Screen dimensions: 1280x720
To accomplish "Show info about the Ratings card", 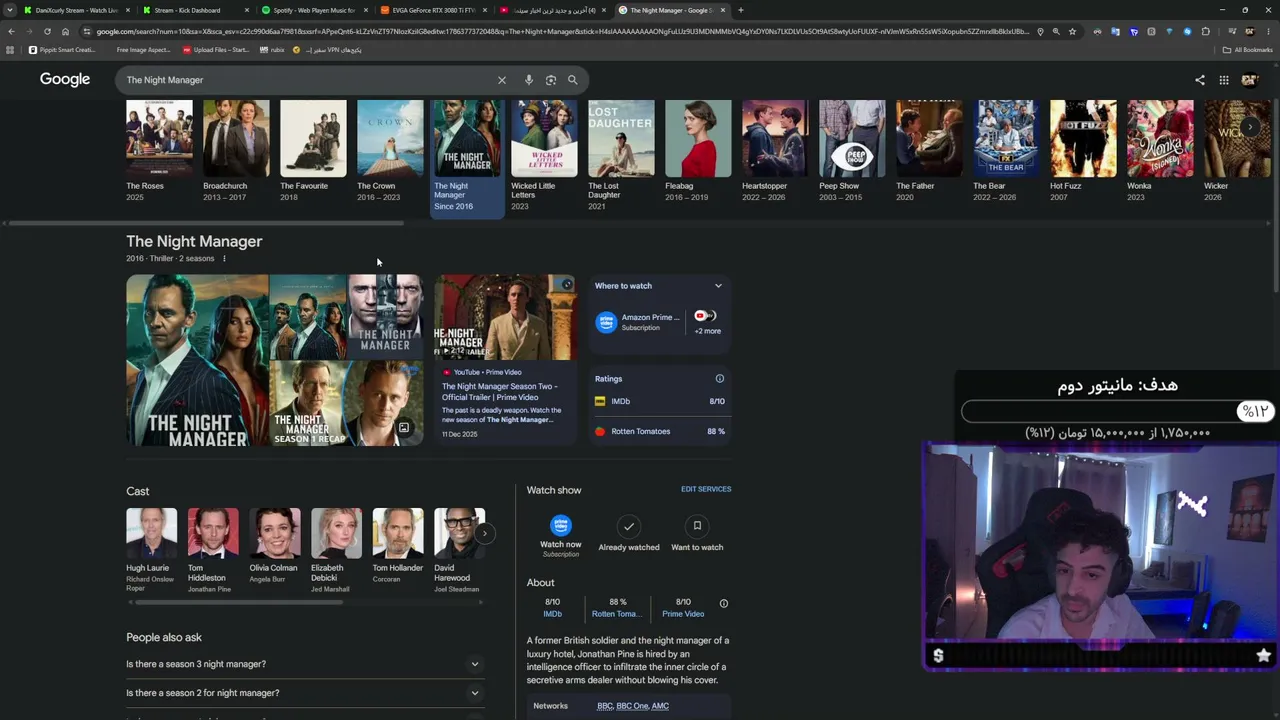I will (719, 379).
